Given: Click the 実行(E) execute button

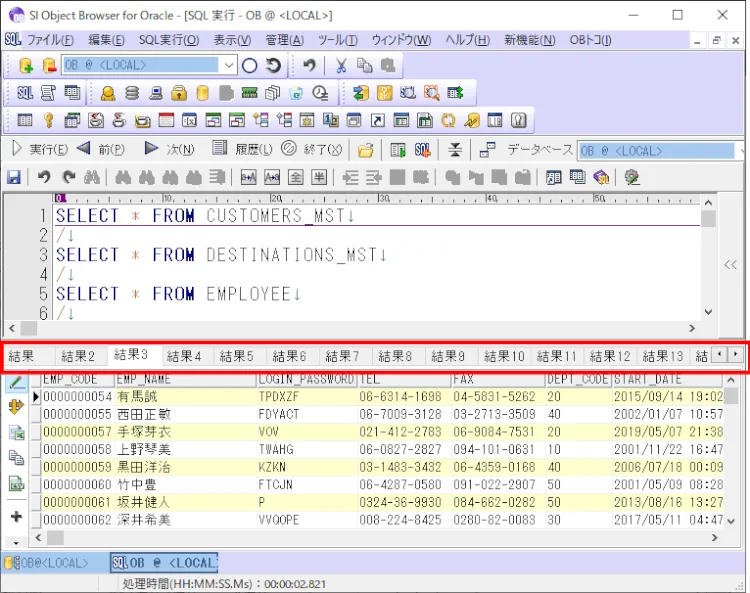Looking at the screenshot, I should pyautogui.click(x=41, y=150).
